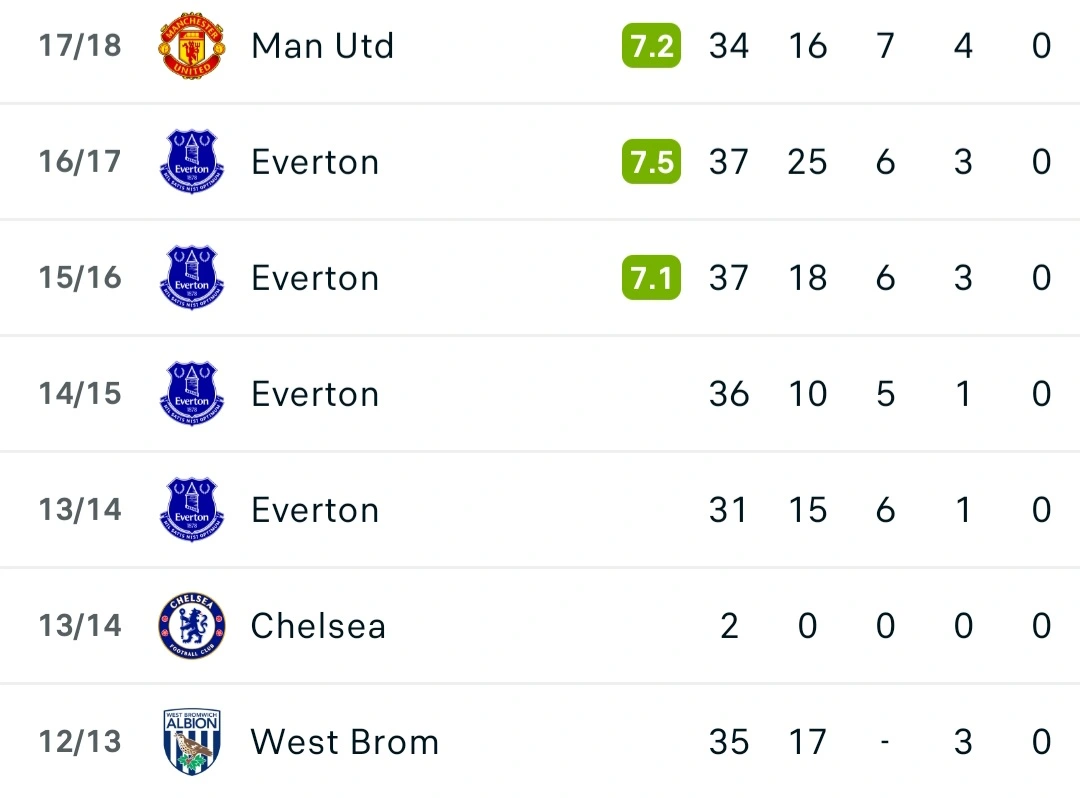Click the green 7.2 rating badge
The image size is (1080, 798).
point(651,46)
